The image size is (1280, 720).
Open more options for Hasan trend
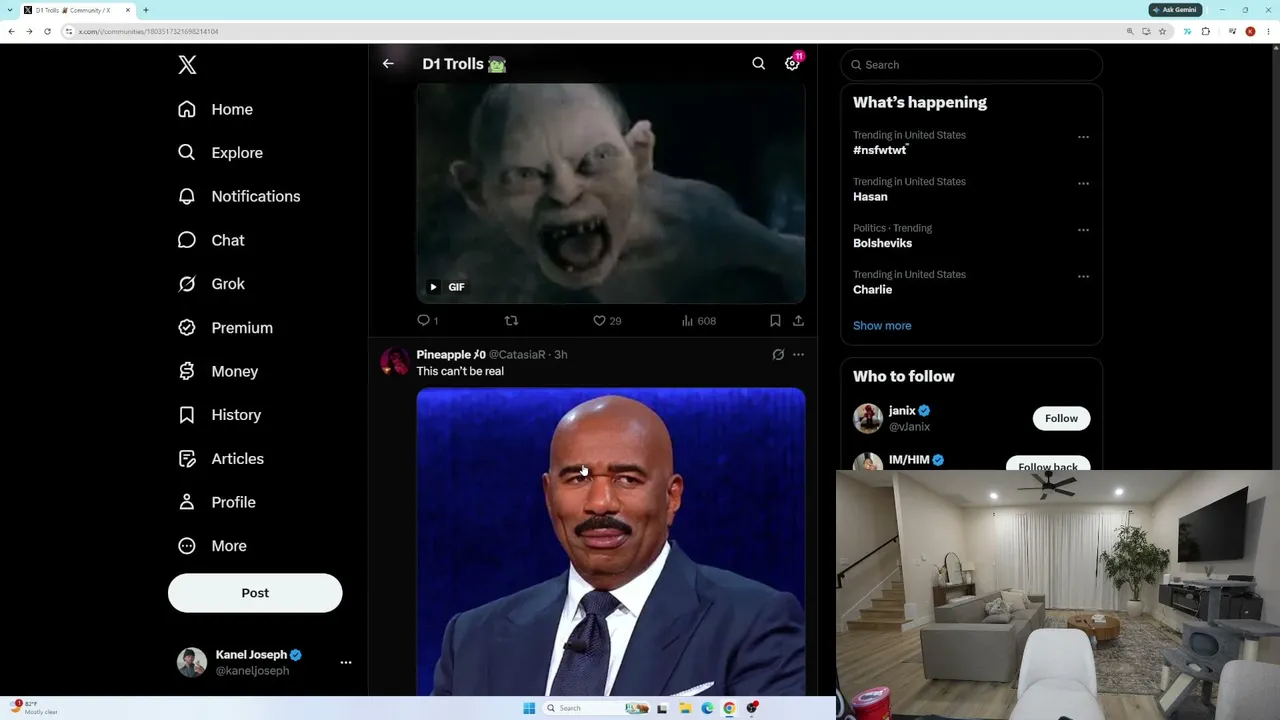pyautogui.click(x=1083, y=184)
